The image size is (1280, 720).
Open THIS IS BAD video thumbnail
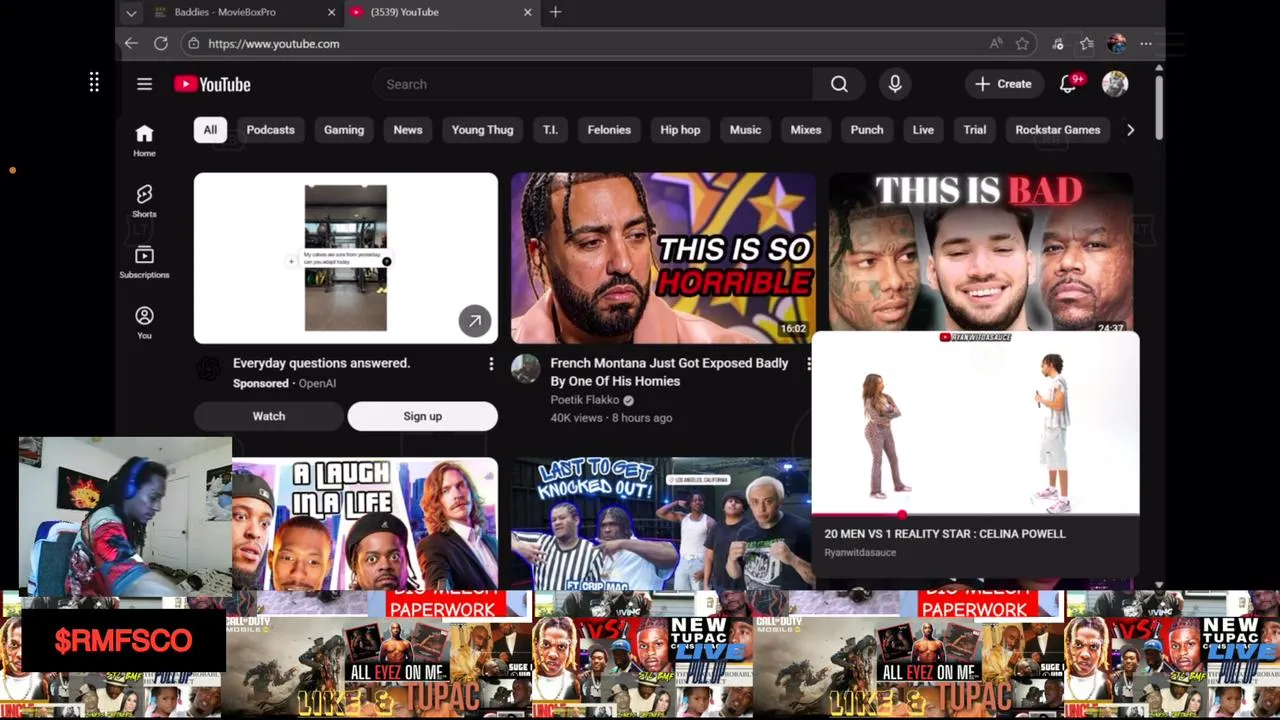pyautogui.click(x=981, y=252)
